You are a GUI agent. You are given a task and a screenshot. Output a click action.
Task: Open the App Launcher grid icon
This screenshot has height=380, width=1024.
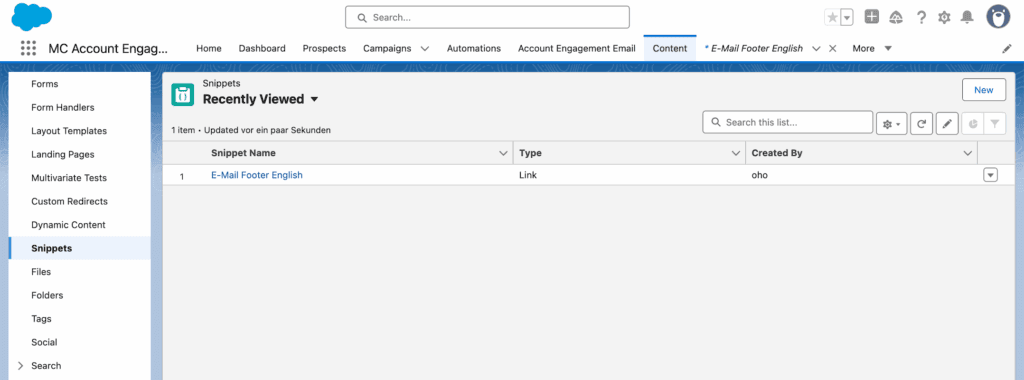click(x=28, y=48)
